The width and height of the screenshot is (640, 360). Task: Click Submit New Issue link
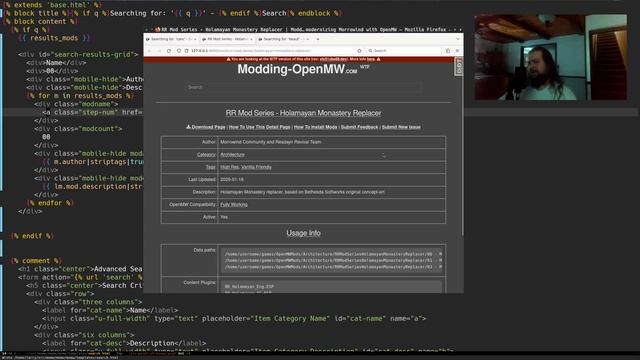pos(401,127)
